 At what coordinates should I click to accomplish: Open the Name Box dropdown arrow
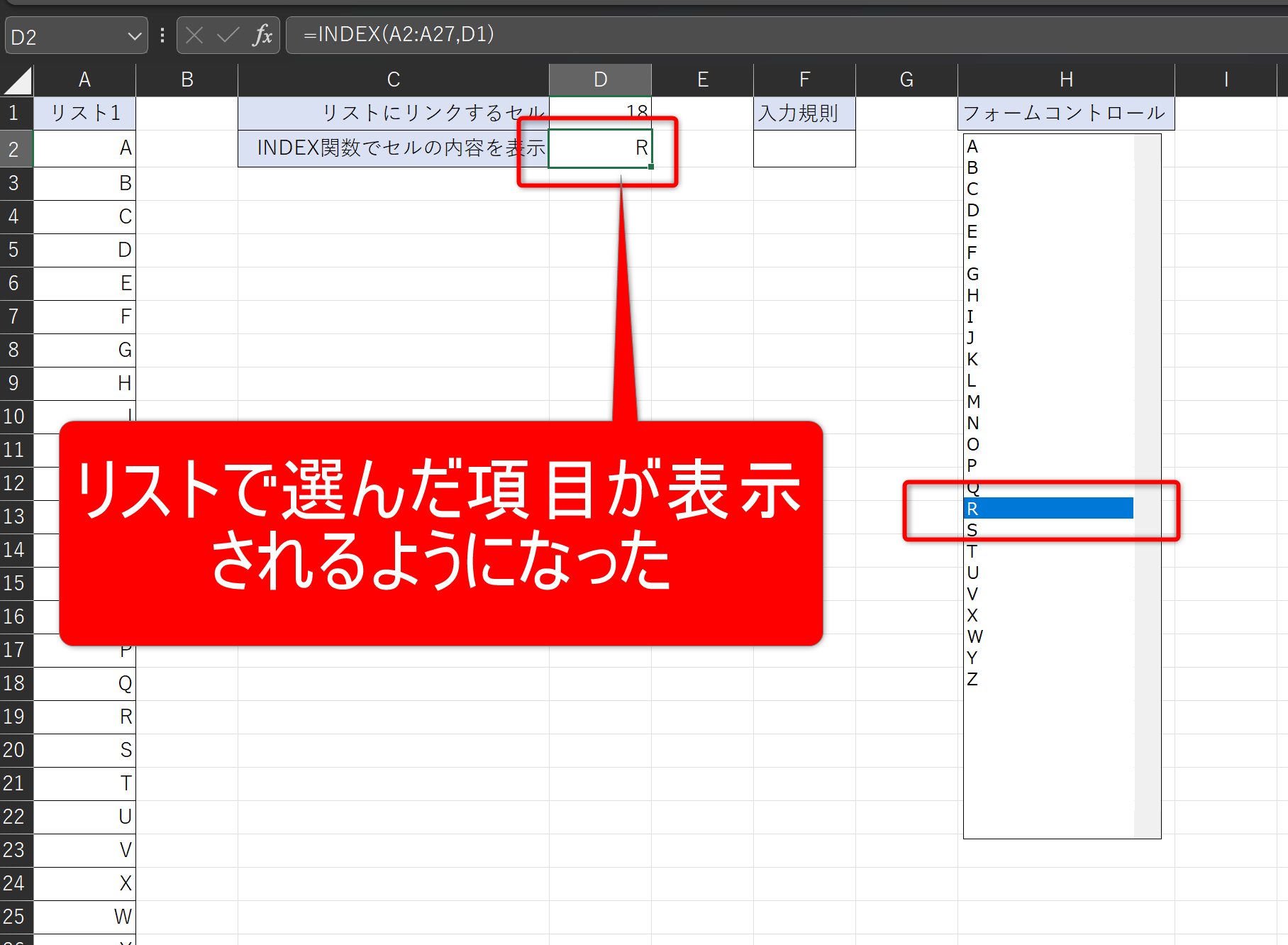[x=134, y=36]
